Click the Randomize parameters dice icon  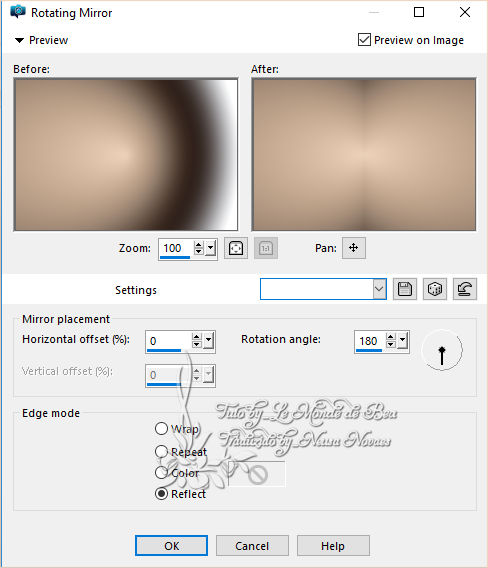click(x=435, y=289)
